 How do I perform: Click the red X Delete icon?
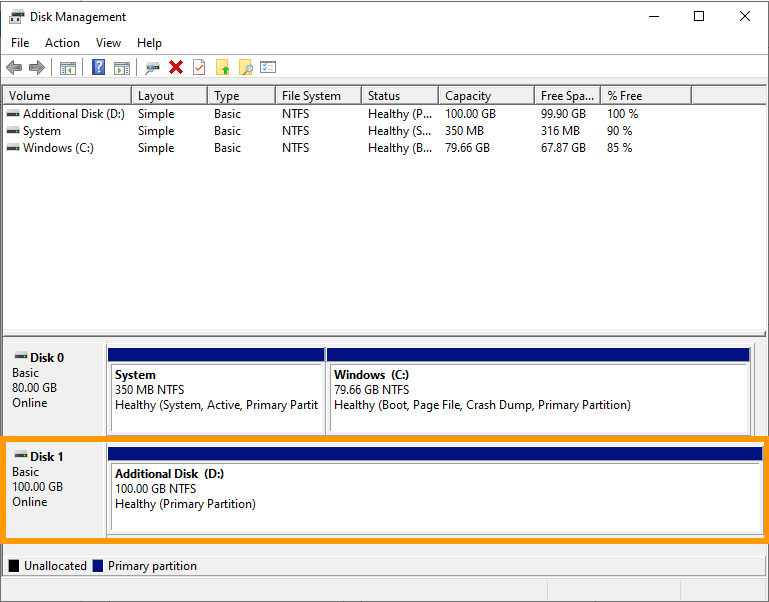(x=176, y=67)
